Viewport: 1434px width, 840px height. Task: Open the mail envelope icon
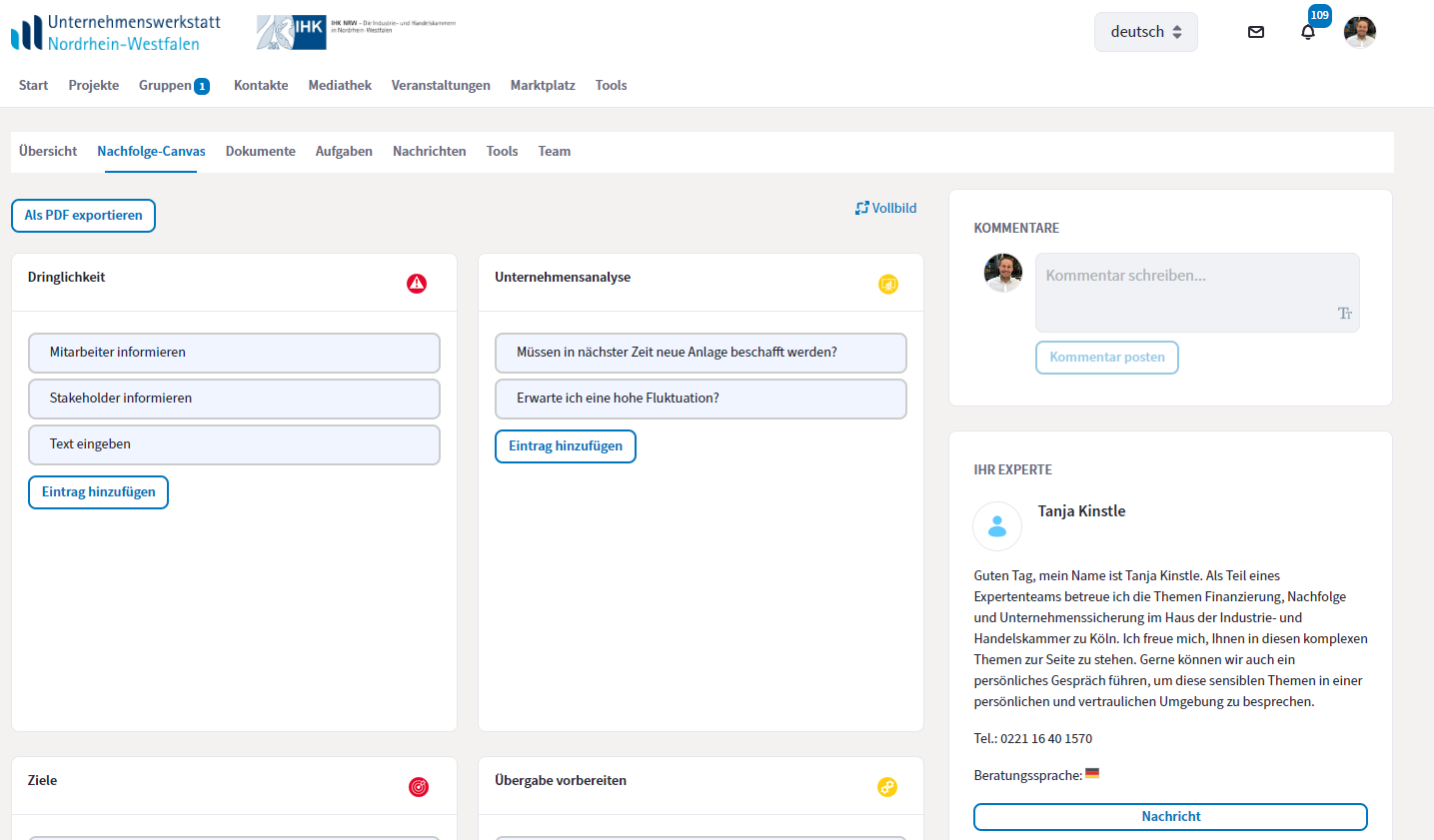click(x=1256, y=32)
